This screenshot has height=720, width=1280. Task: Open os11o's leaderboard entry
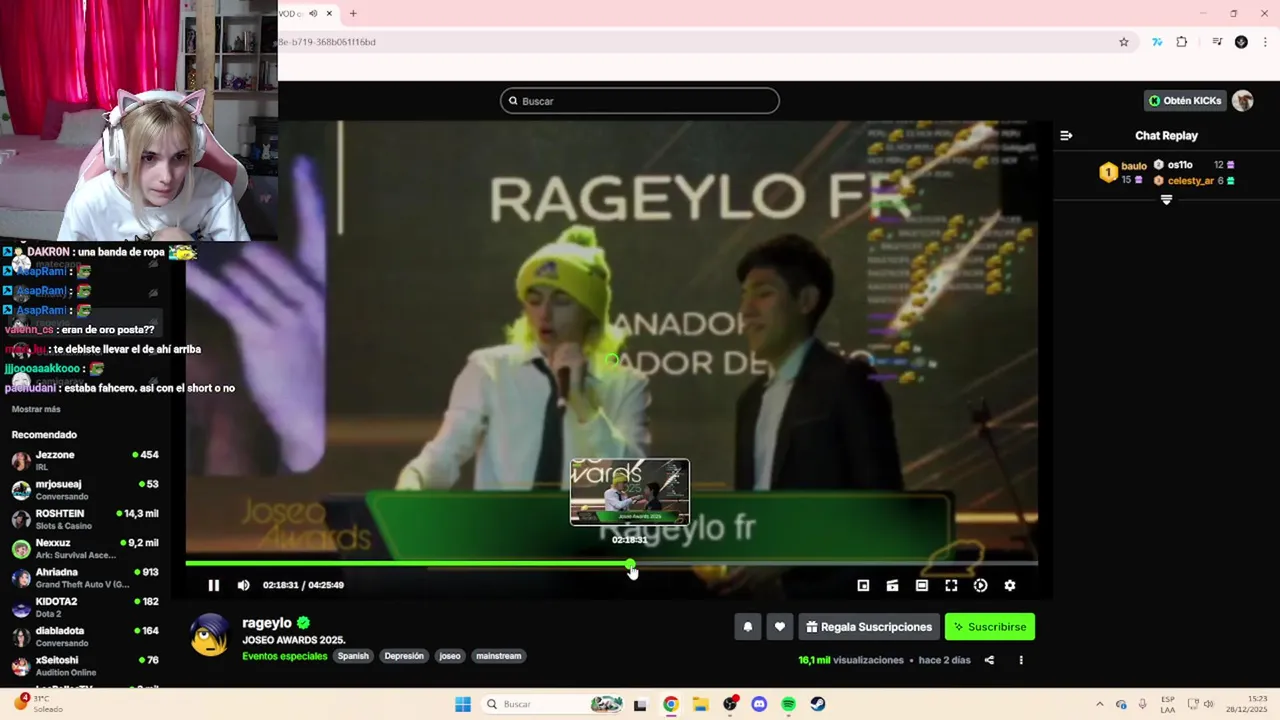(1194, 165)
